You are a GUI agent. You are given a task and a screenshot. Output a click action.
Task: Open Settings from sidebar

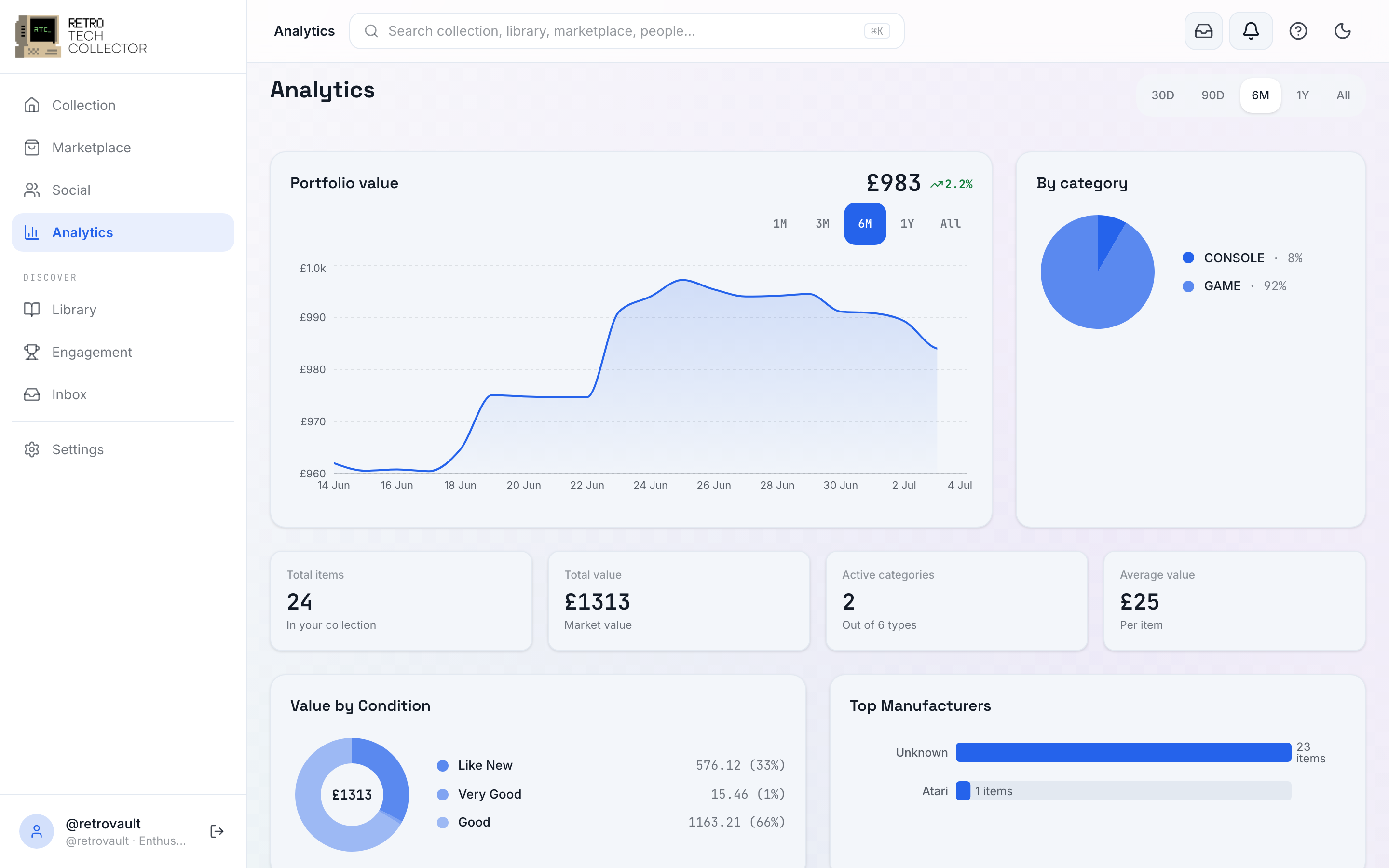point(123,449)
